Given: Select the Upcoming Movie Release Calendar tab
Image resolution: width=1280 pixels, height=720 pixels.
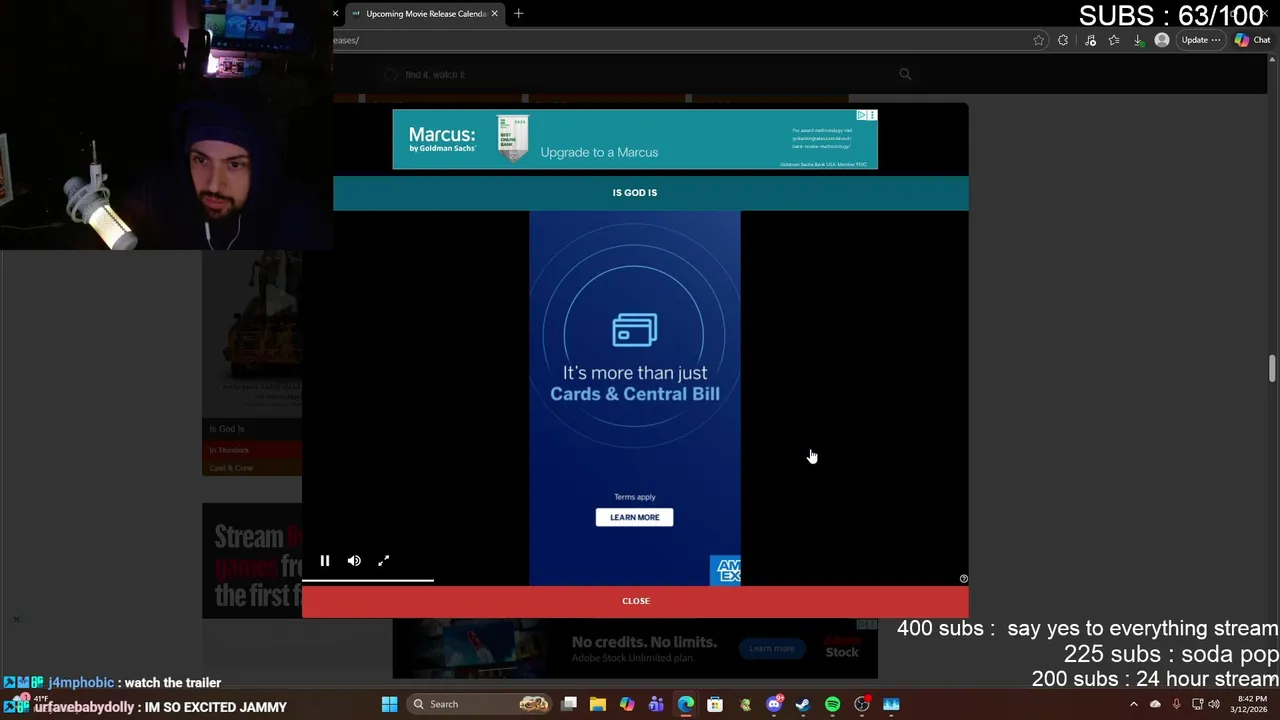Looking at the screenshot, I should (x=425, y=14).
